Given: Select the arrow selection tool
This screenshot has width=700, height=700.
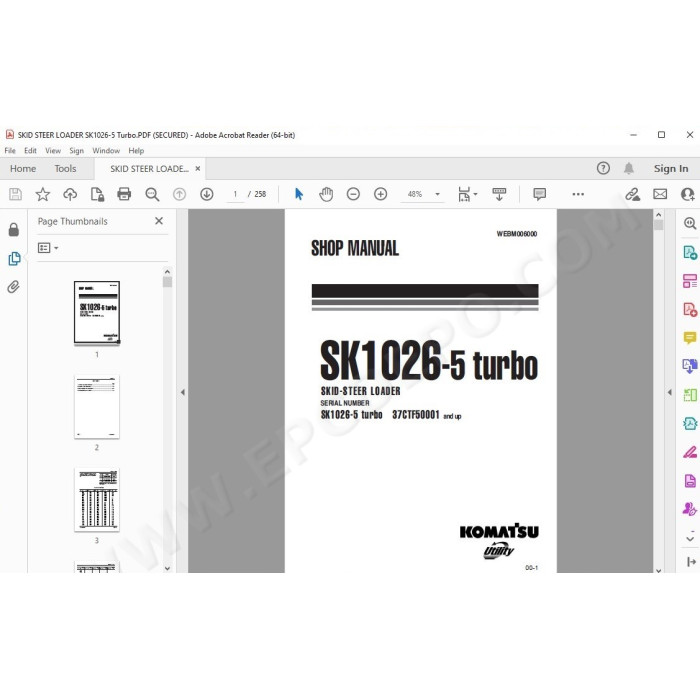Looking at the screenshot, I should [x=299, y=194].
